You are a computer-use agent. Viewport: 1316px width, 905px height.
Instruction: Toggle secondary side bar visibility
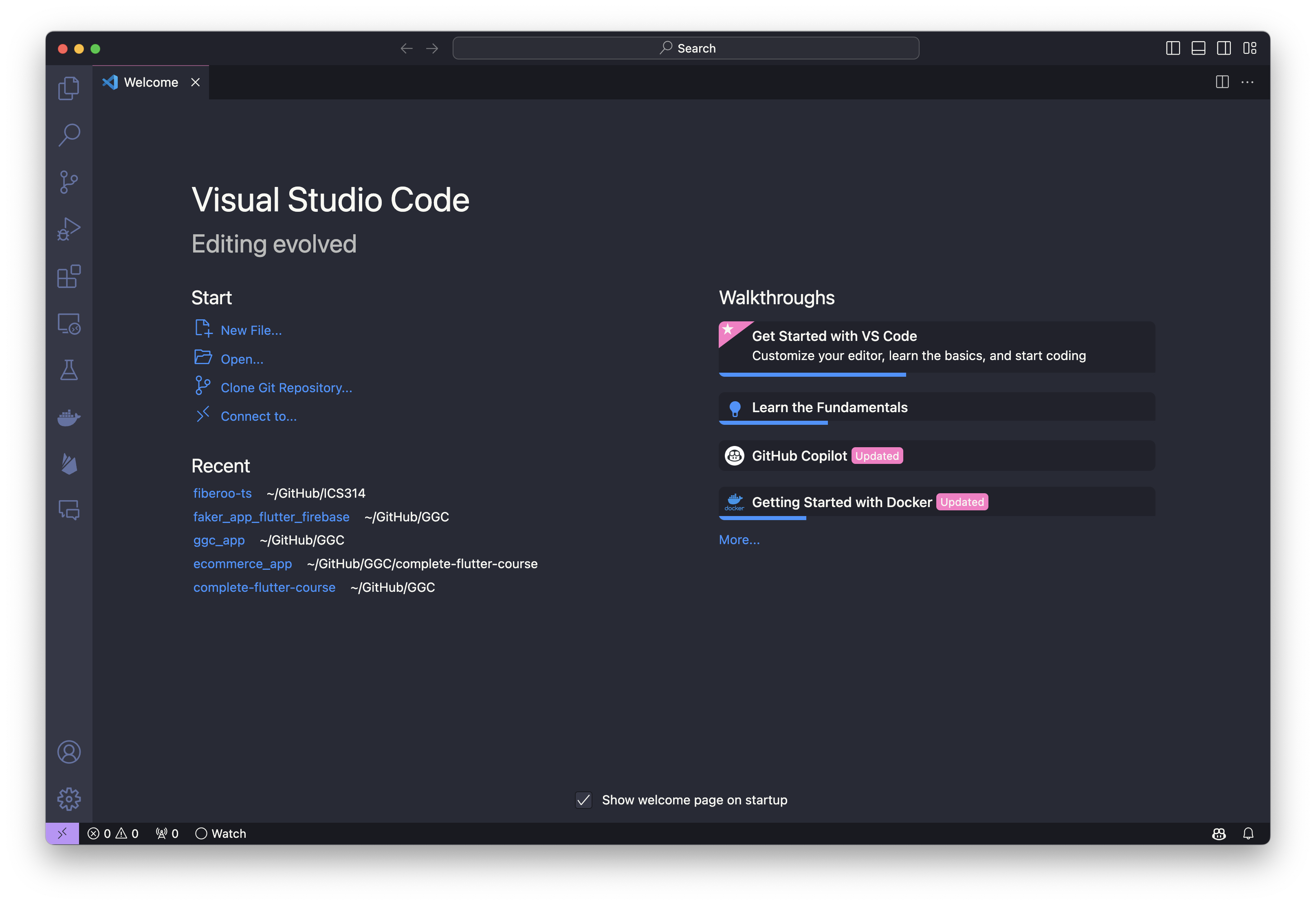(x=1224, y=48)
